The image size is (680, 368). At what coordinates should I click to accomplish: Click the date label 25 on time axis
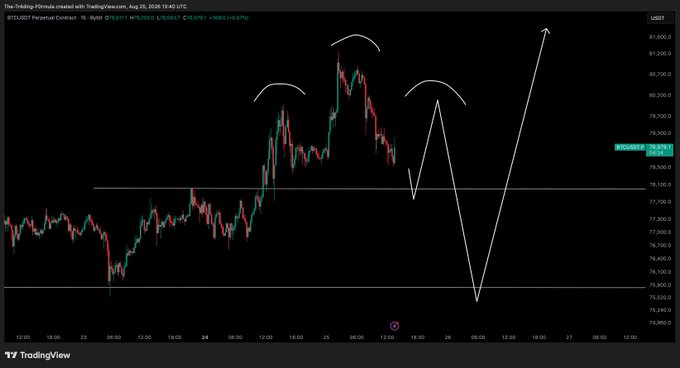(327, 337)
